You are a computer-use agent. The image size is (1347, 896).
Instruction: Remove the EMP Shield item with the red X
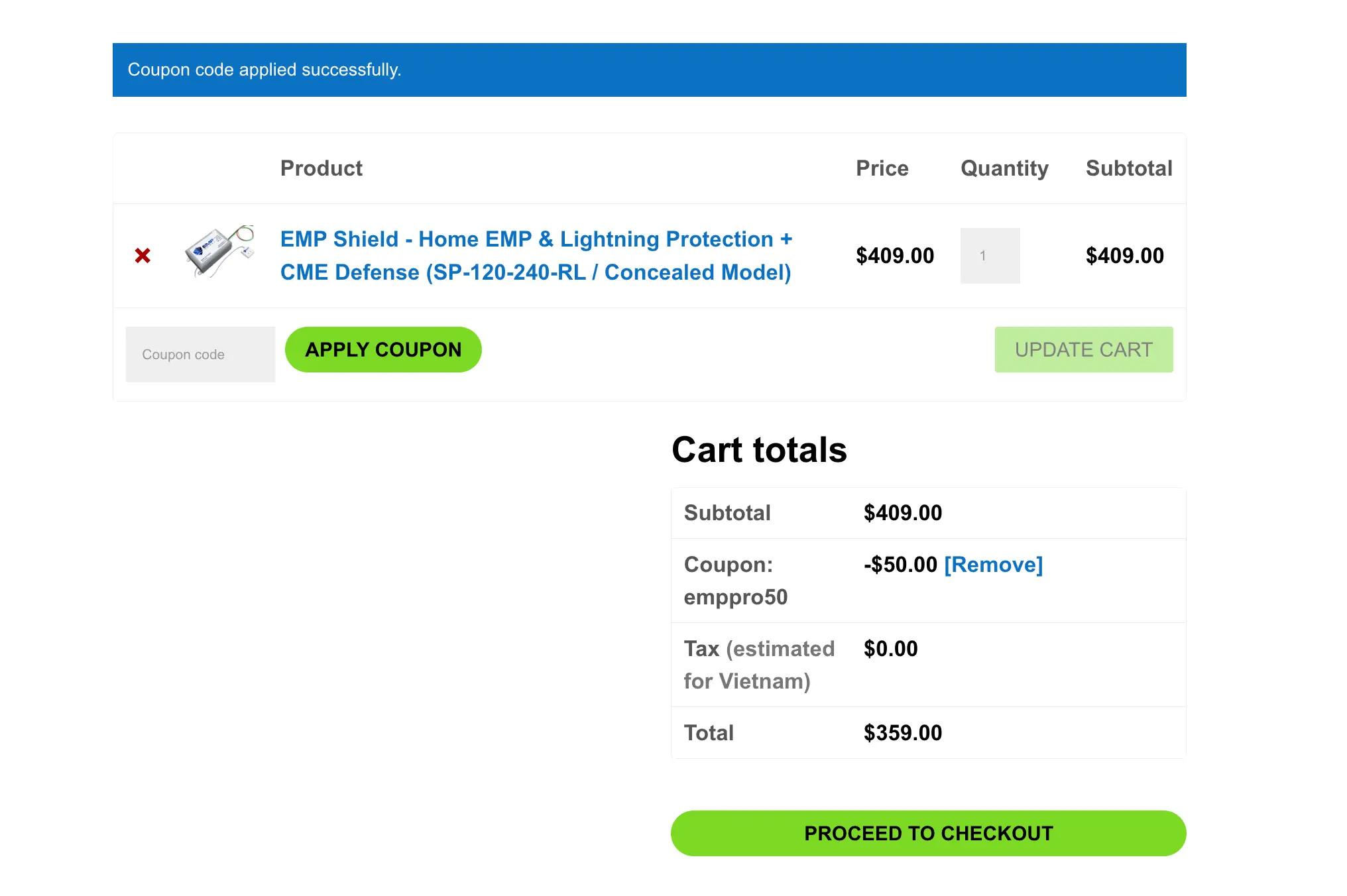(142, 256)
